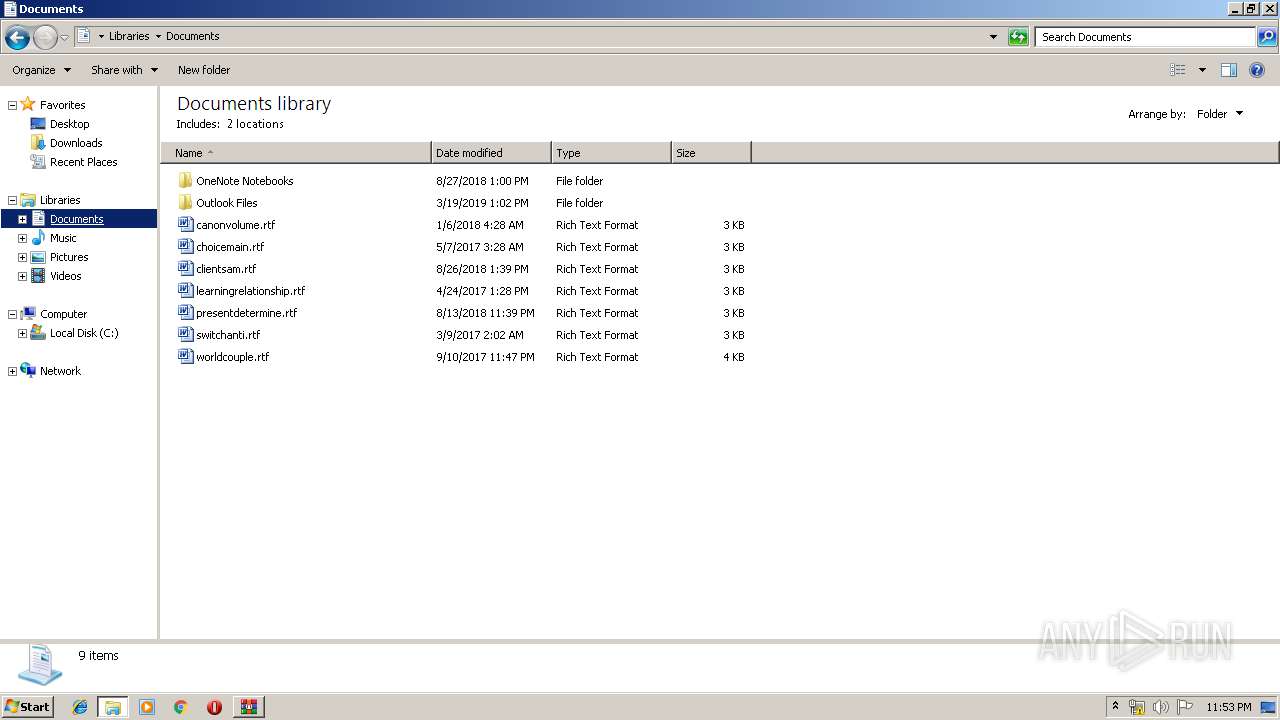The width and height of the screenshot is (1280, 720).
Task: Select the learningrelationship.rtf file icon
Action: (185, 291)
